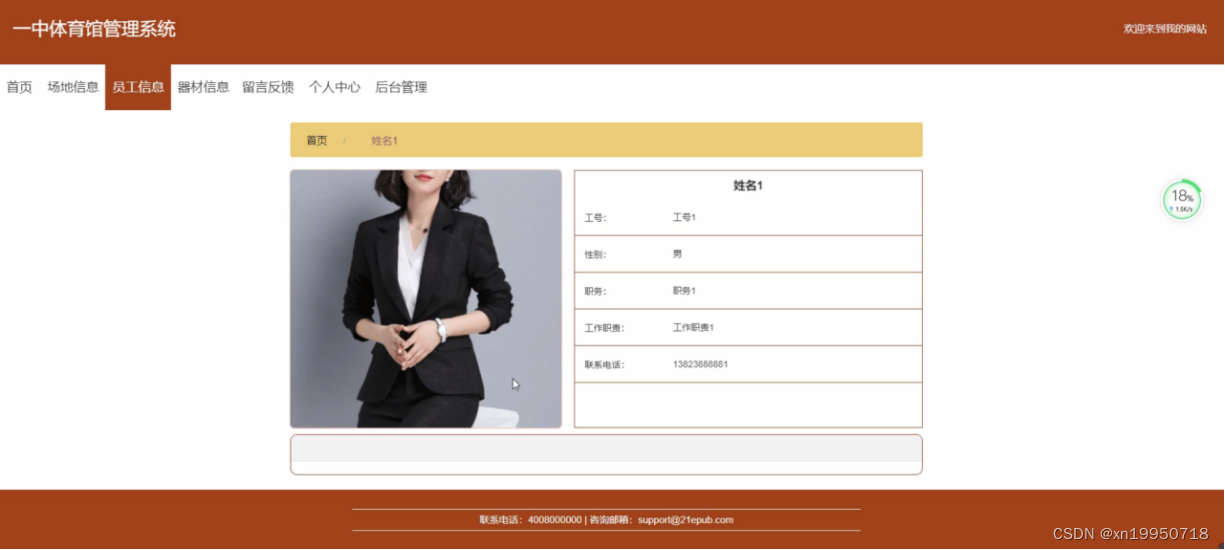
Task: Select the 工号1 value text
Action: [x=684, y=217]
